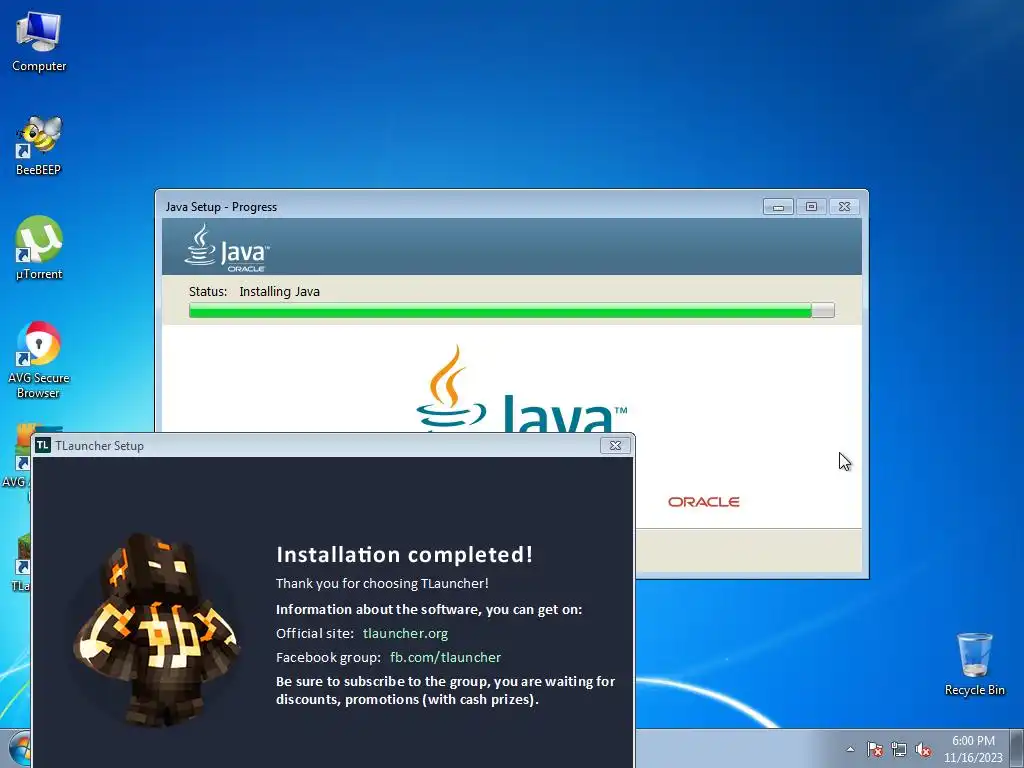Open the 6:00 PM clock in tray

973,749
